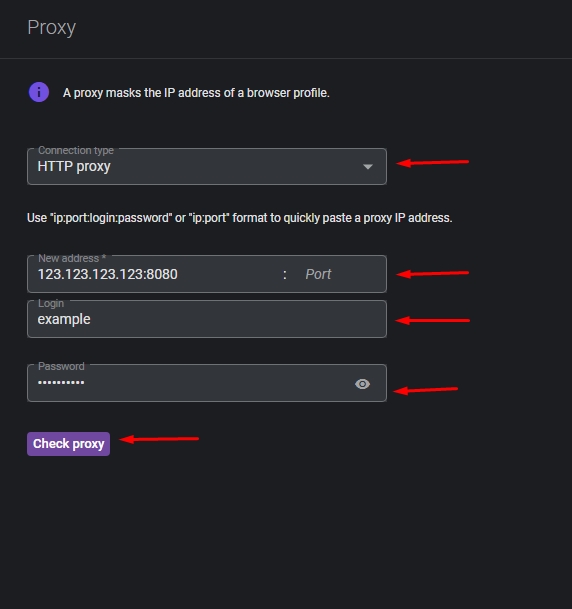Click the ip:port:login:password format hint text
572x609 pixels.
point(240,218)
